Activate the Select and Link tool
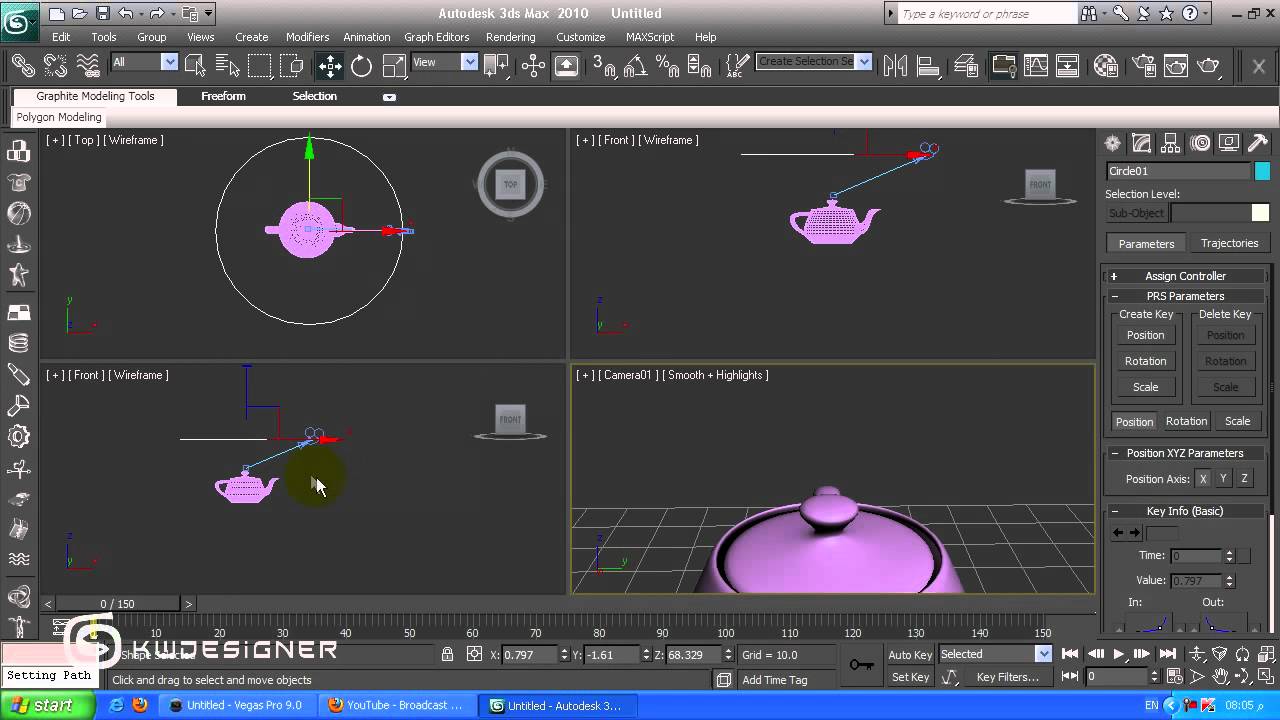The width and height of the screenshot is (1280, 720). coord(23,66)
